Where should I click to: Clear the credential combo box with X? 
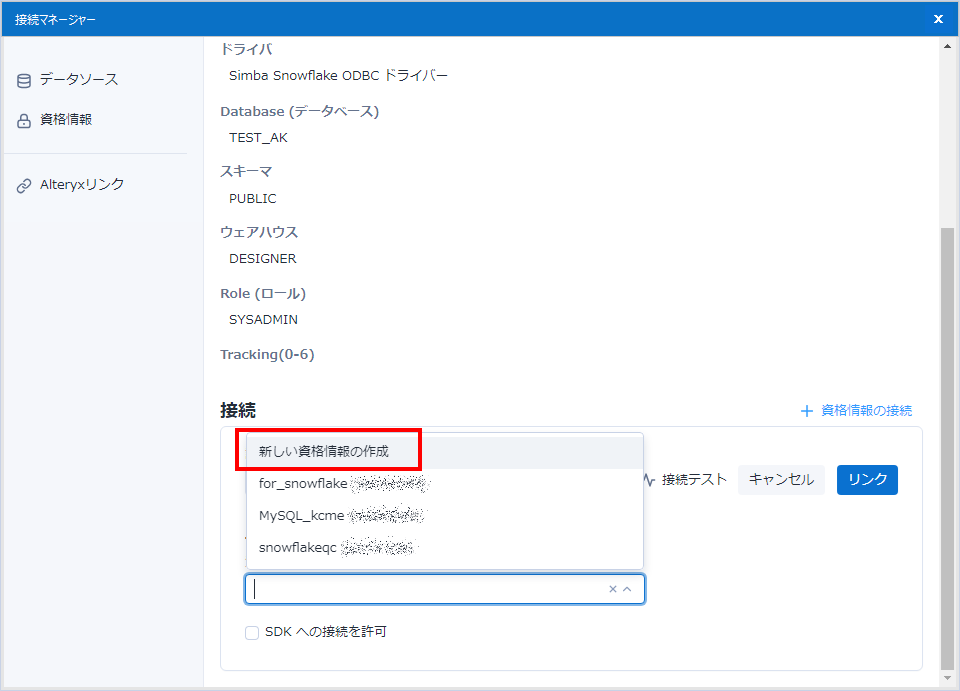(x=613, y=589)
